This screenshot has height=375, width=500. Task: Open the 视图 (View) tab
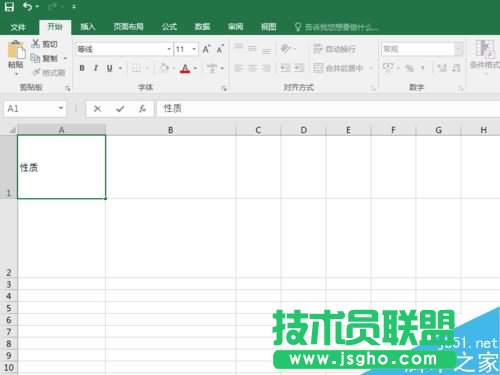click(268, 27)
